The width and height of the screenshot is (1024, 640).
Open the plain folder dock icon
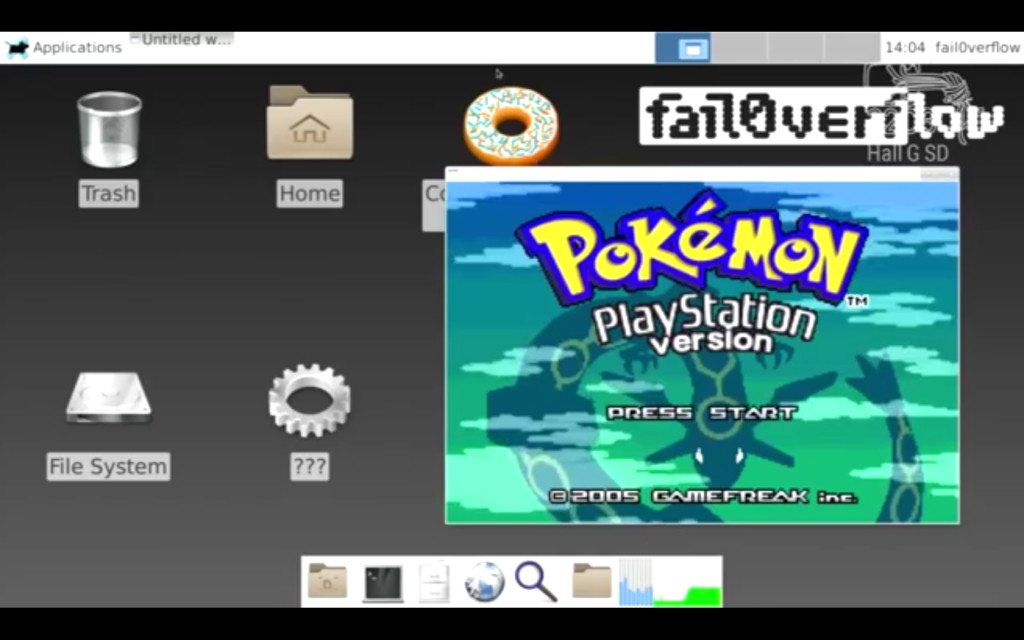592,581
